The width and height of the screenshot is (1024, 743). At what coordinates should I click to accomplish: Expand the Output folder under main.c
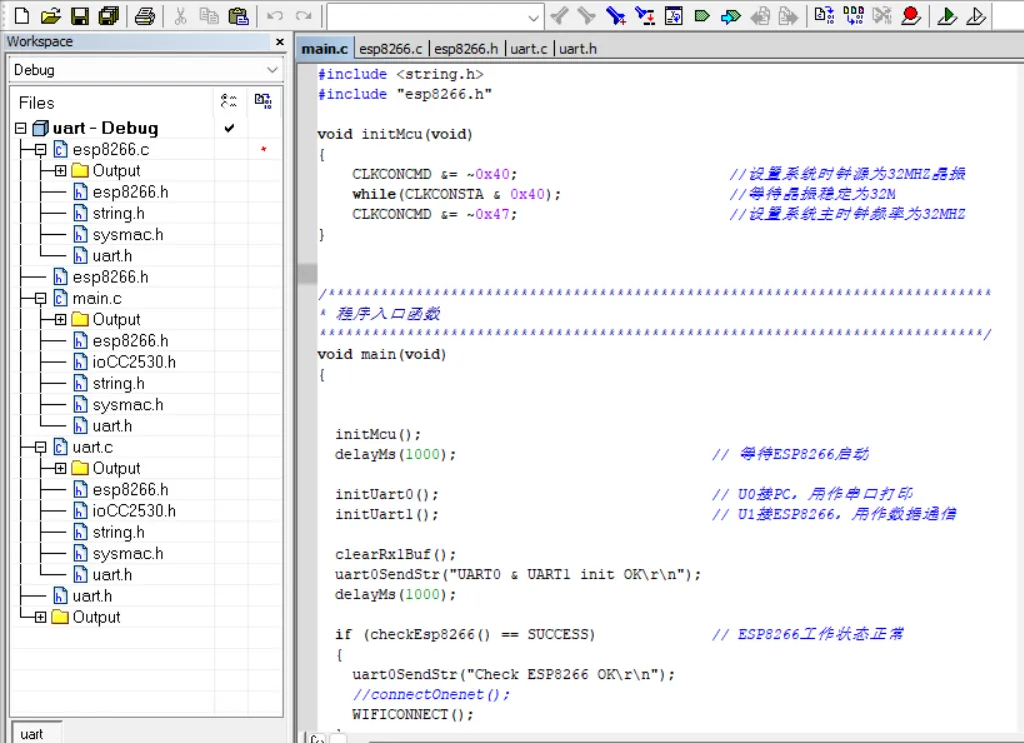click(x=61, y=319)
